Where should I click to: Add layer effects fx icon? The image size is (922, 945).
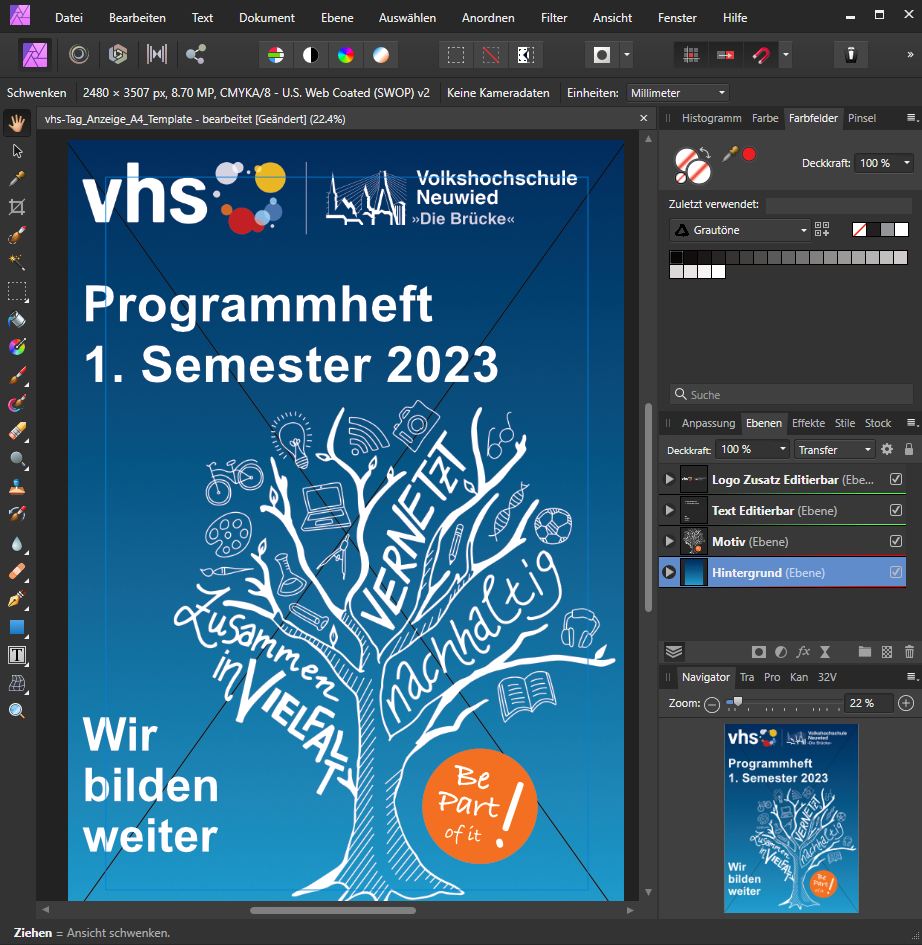click(x=803, y=651)
